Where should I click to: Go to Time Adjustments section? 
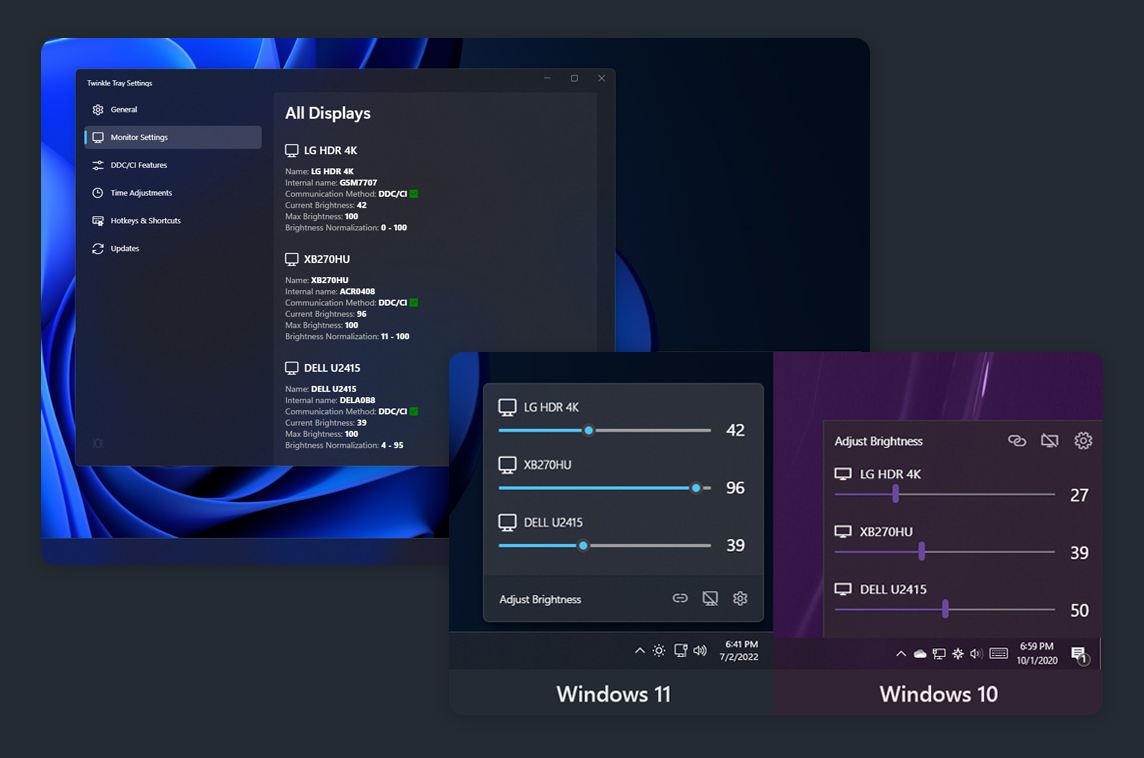(x=172, y=193)
